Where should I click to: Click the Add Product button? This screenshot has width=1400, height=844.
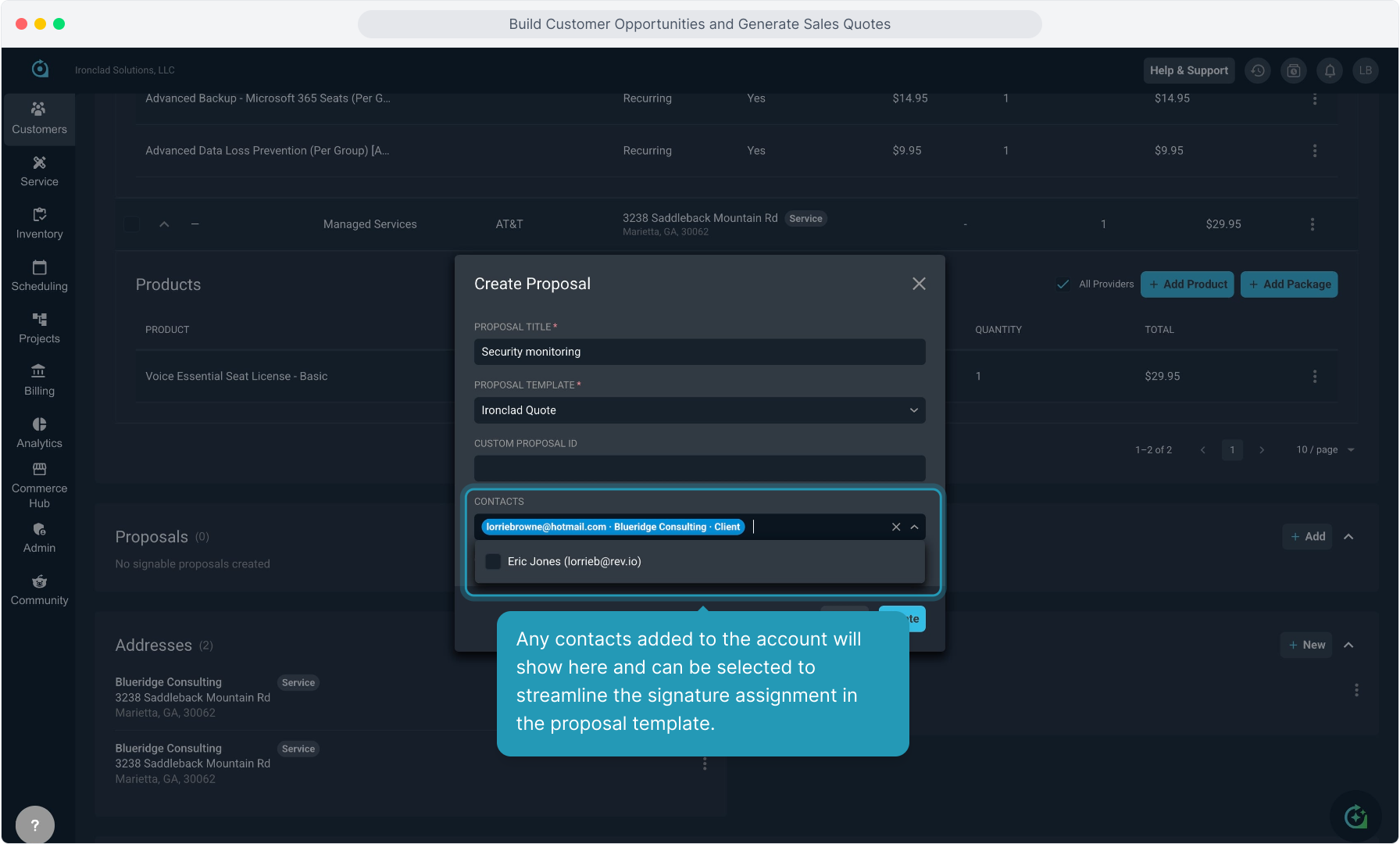[1187, 284]
